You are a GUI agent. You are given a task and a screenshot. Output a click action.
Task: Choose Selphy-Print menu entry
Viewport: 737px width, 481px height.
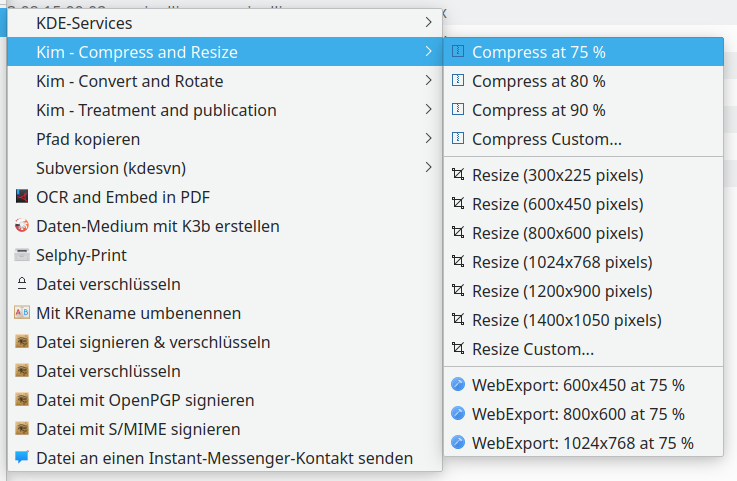click(x=225, y=255)
